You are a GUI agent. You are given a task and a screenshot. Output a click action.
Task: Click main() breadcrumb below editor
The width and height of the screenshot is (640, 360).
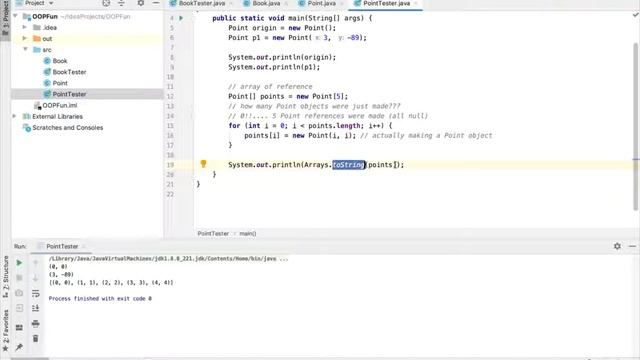248,233
